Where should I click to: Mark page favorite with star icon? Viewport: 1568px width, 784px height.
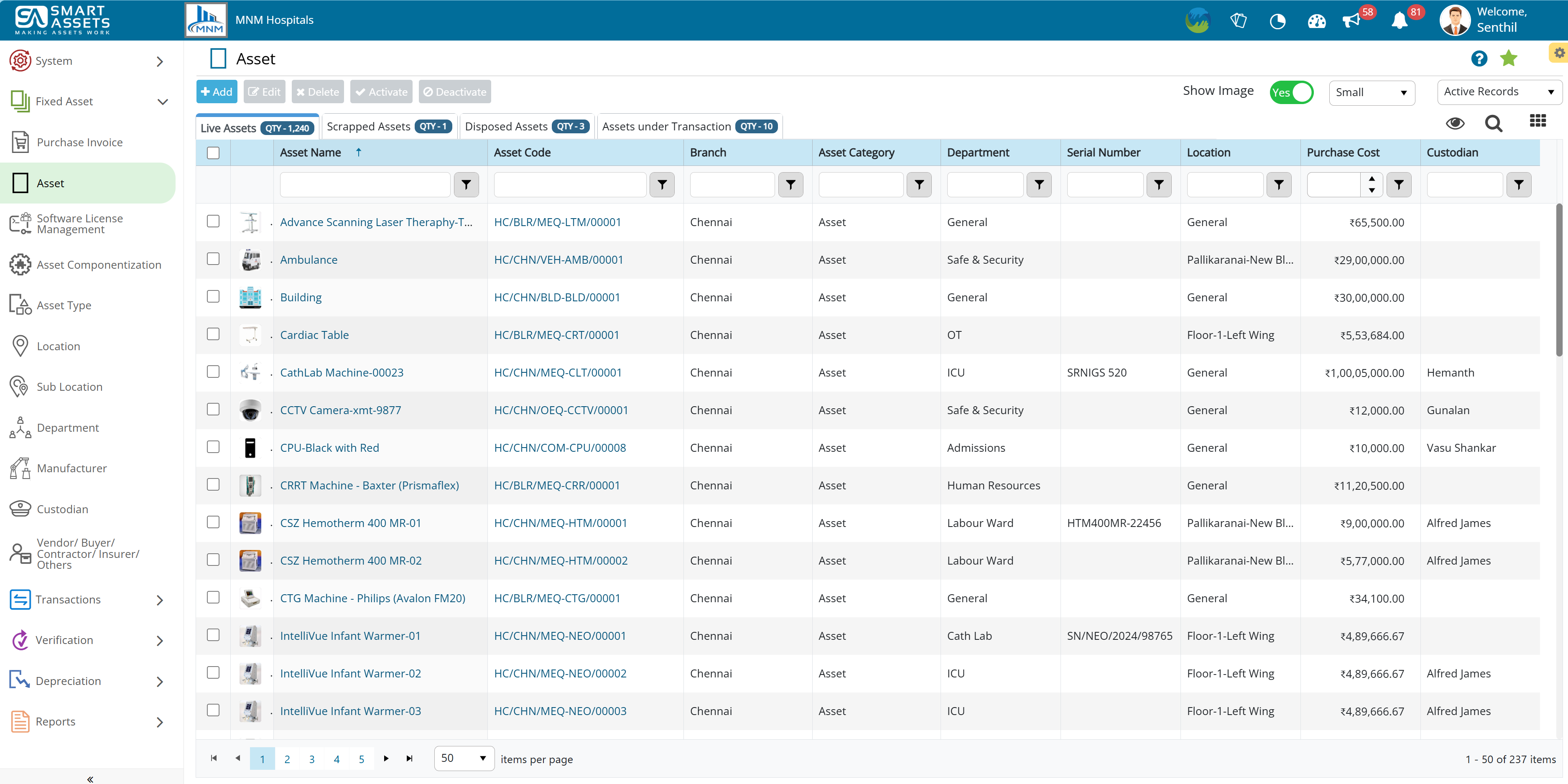click(1508, 59)
